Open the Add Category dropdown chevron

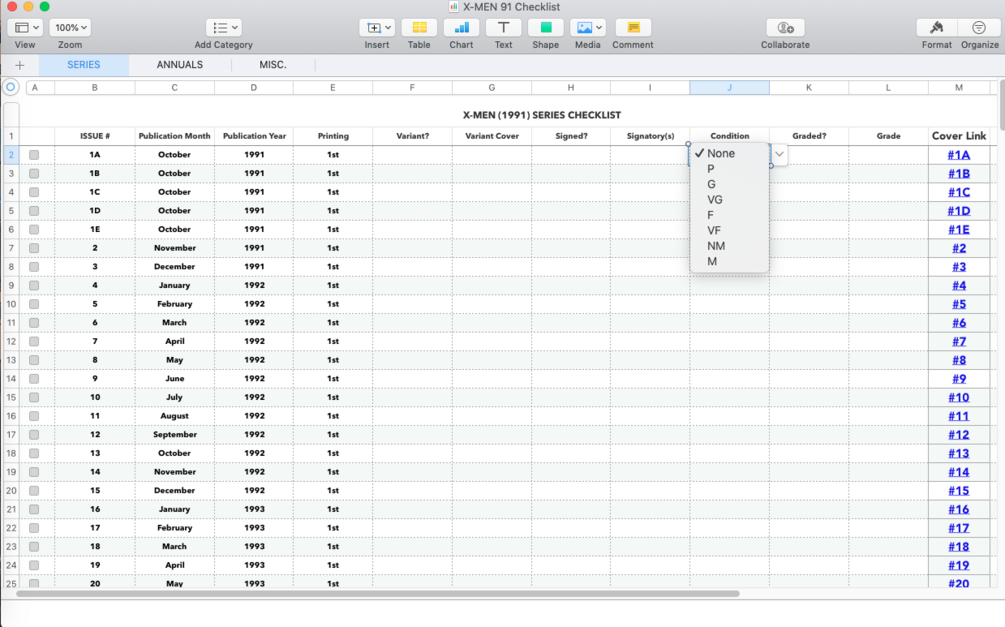pyautogui.click(x=235, y=28)
